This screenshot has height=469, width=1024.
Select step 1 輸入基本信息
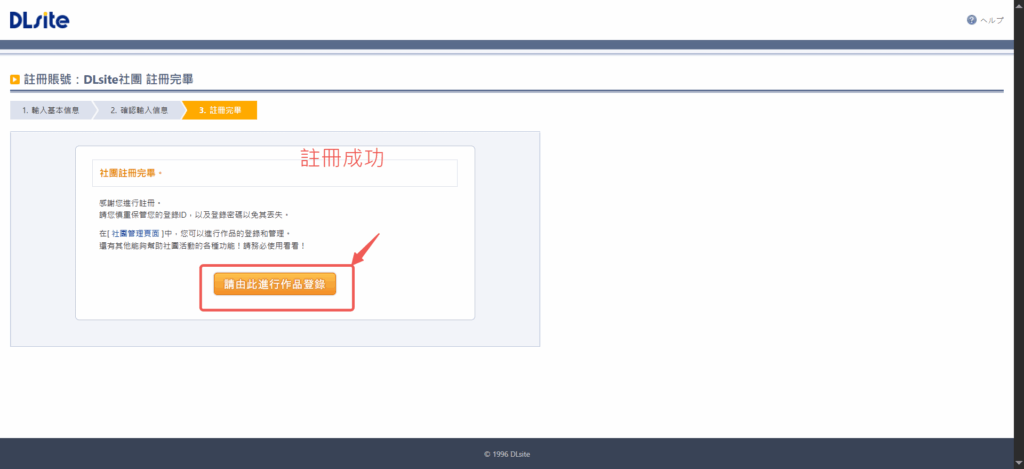pos(50,110)
